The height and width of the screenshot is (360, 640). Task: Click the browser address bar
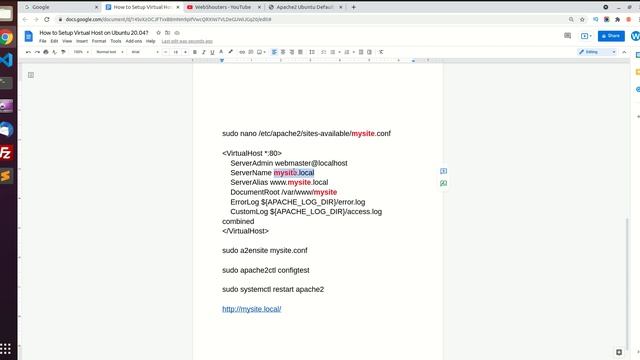[310, 19]
